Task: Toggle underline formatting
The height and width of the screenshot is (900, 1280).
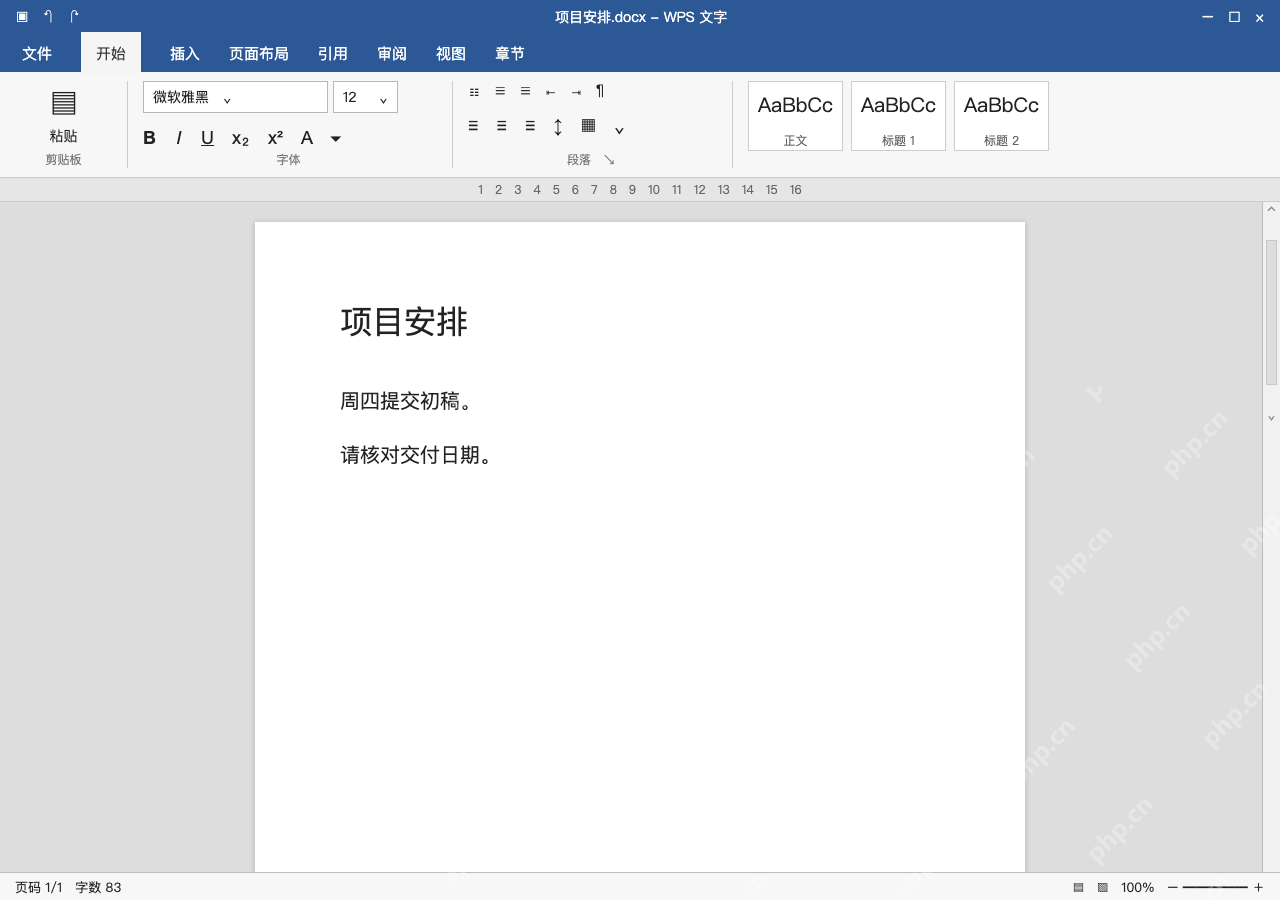Action: click(207, 138)
